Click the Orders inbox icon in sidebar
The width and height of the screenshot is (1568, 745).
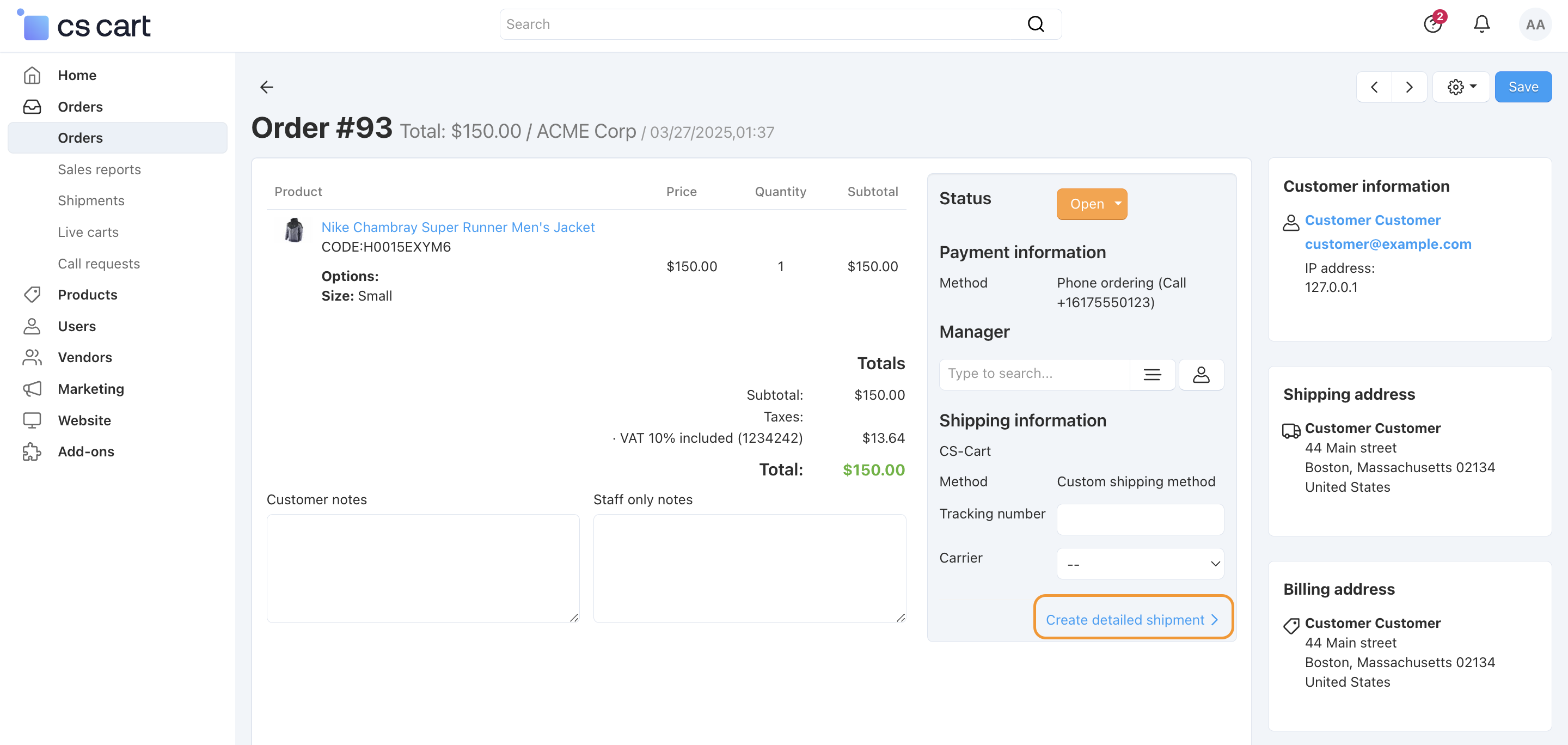(32, 107)
